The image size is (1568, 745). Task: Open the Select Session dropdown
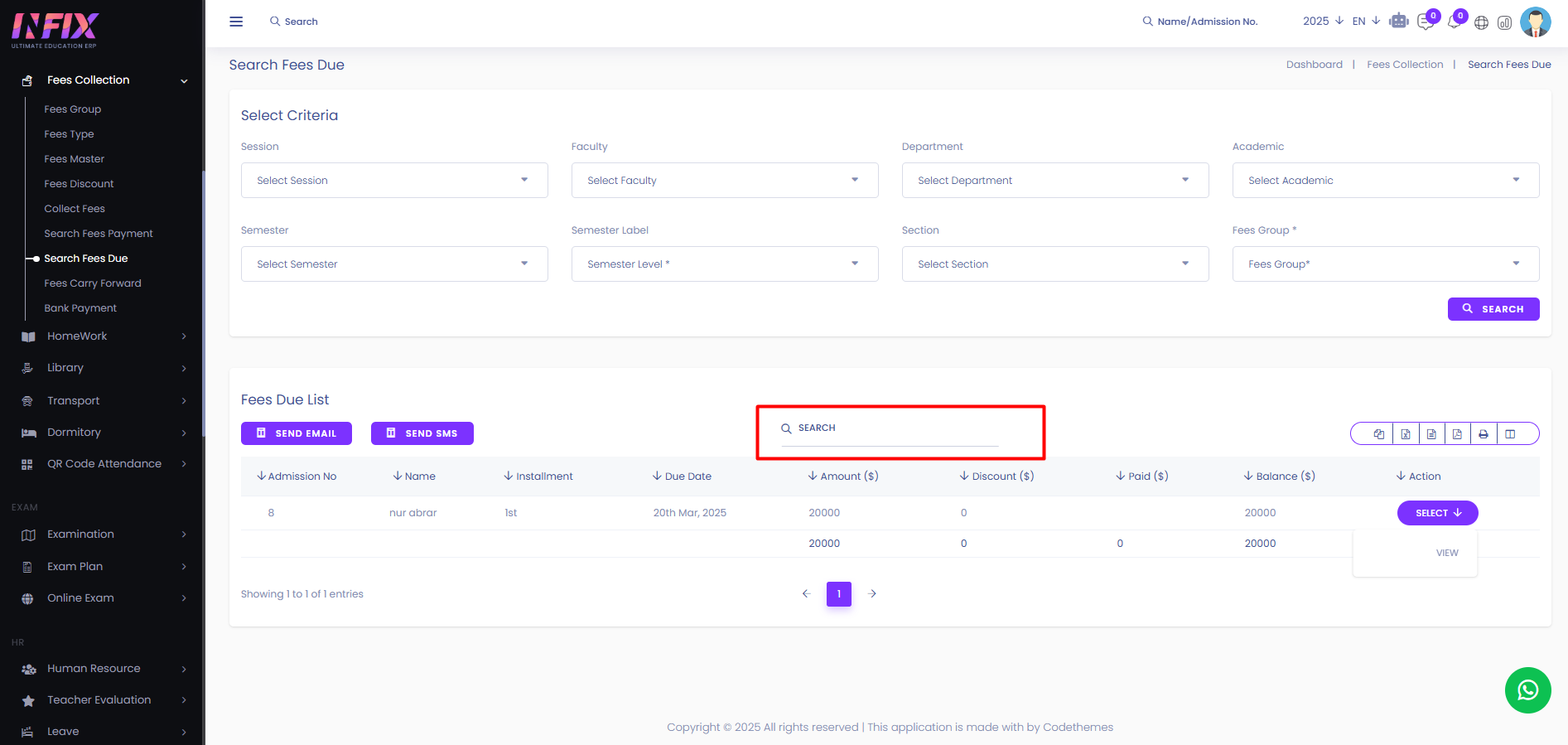pyautogui.click(x=394, y=181)
